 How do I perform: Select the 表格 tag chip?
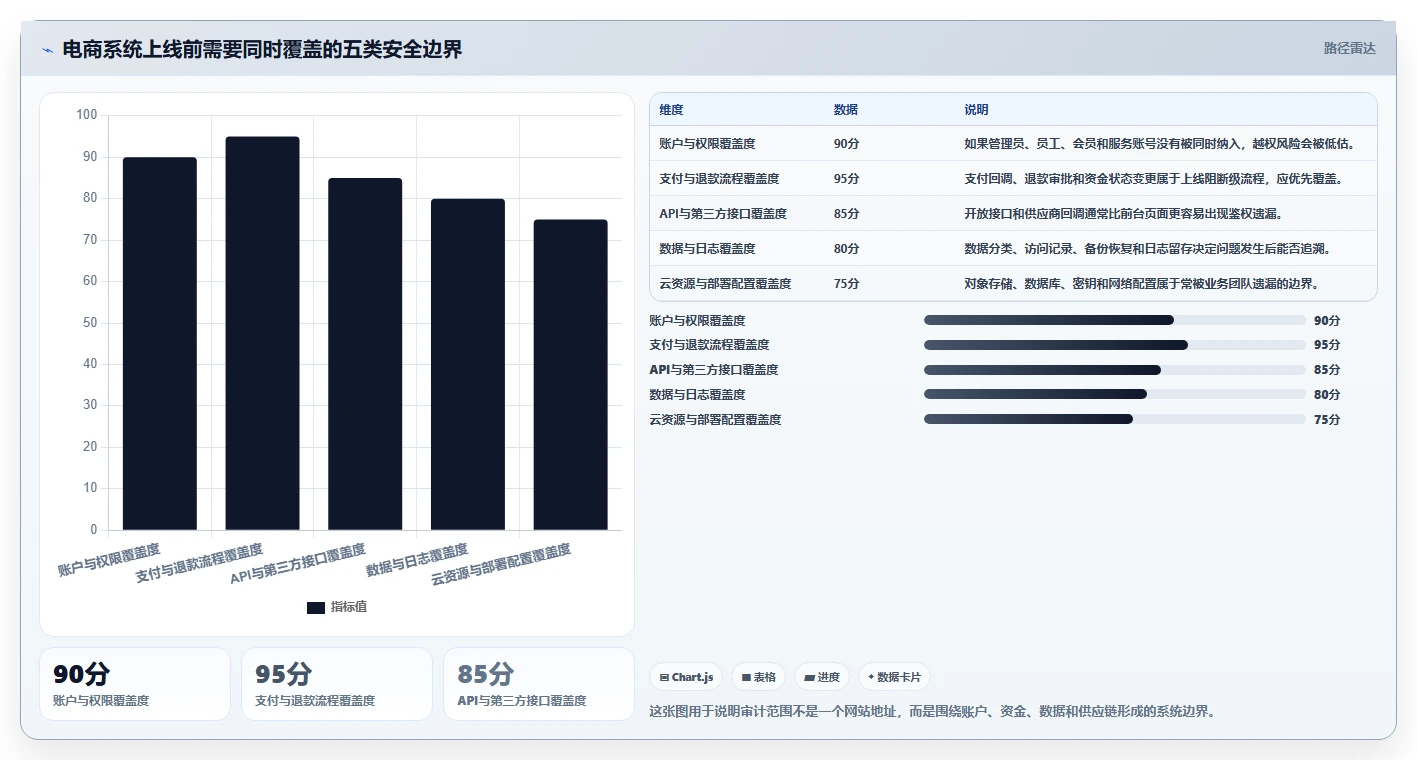pyautogui.click(x=759, y=677)
